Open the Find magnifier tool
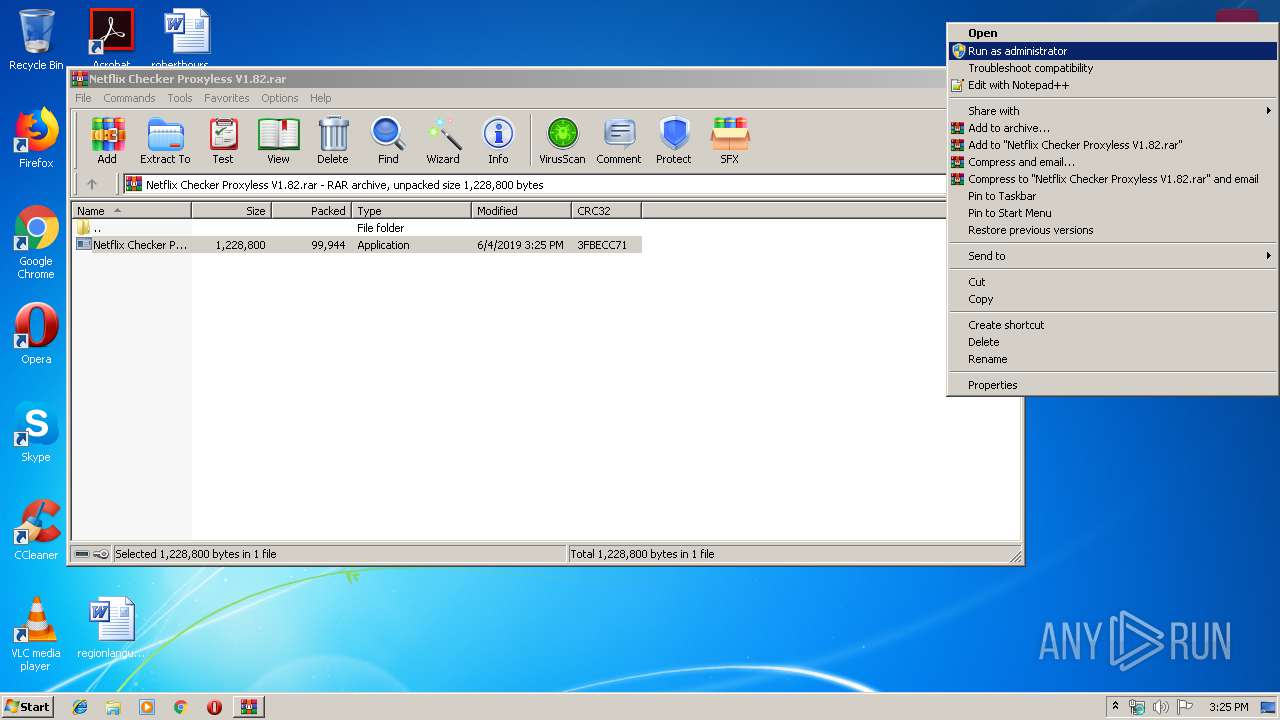Viewport: 1280px width, 720px height. pyautogui.click(x=388, y=140)
